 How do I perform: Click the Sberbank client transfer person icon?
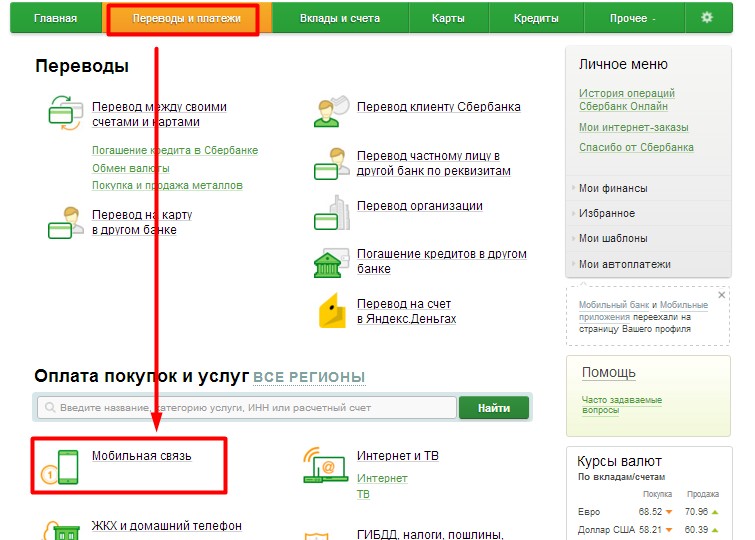click(x=331, y=111)
